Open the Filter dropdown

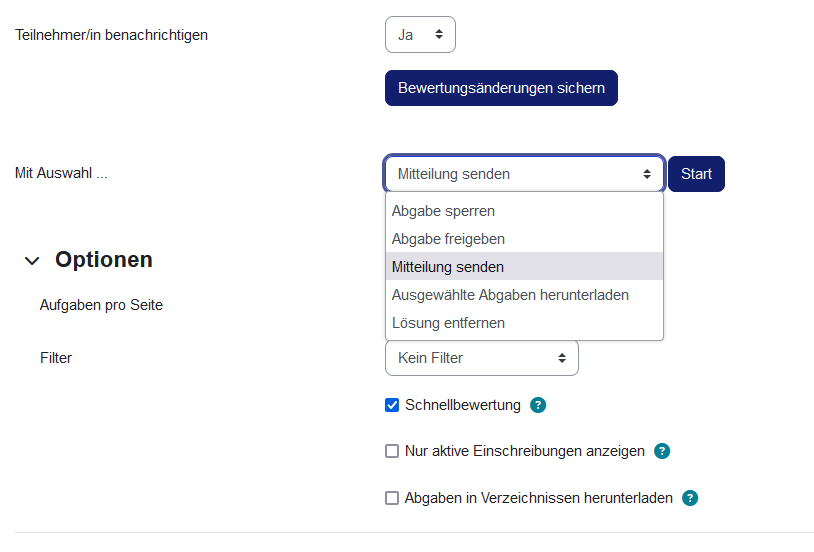[481, 358]
